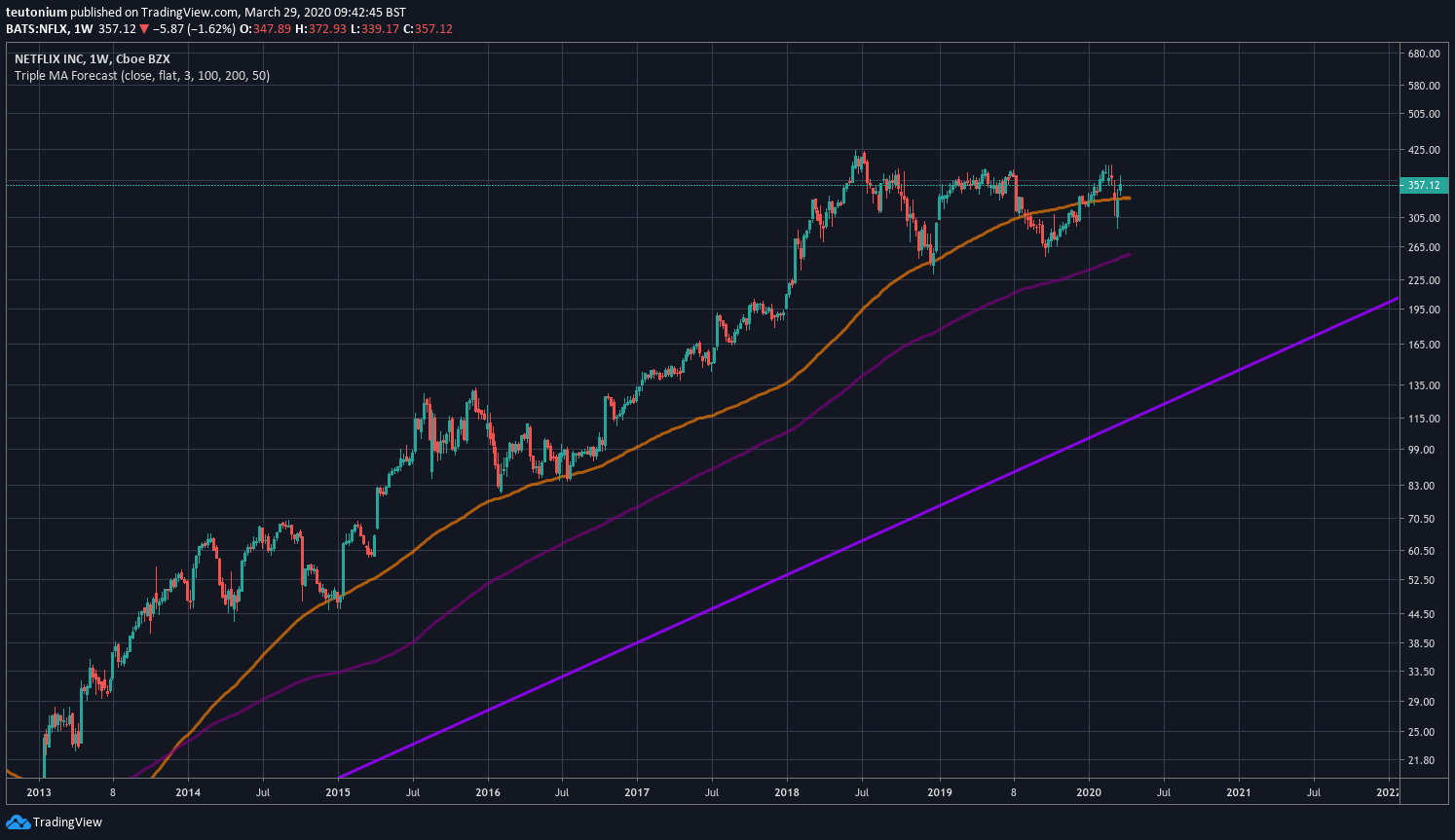Click the 44.50 price axis label
1455x840 pixels.
pos(1422,614)
